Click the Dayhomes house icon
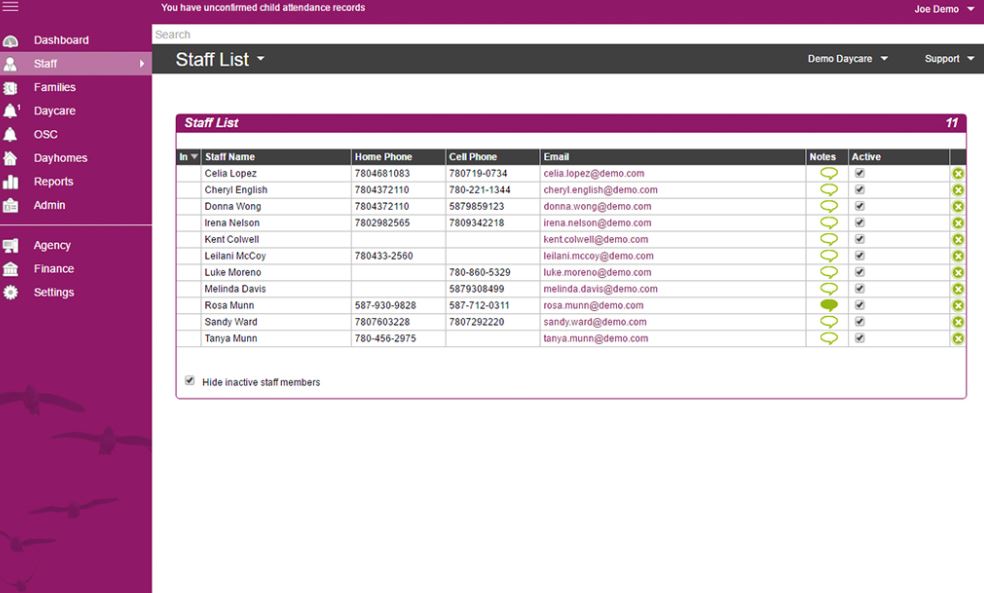Screen dimensions: 984x593 pyautogui.click(x=10, y=158)
